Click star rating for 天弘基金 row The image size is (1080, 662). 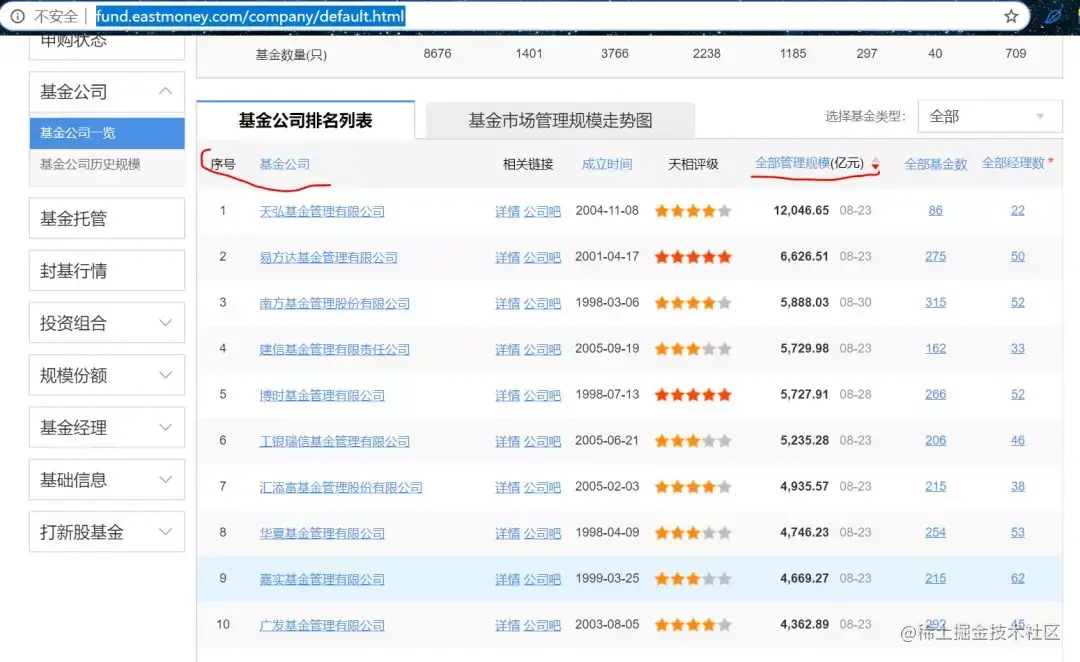[693, 211]
